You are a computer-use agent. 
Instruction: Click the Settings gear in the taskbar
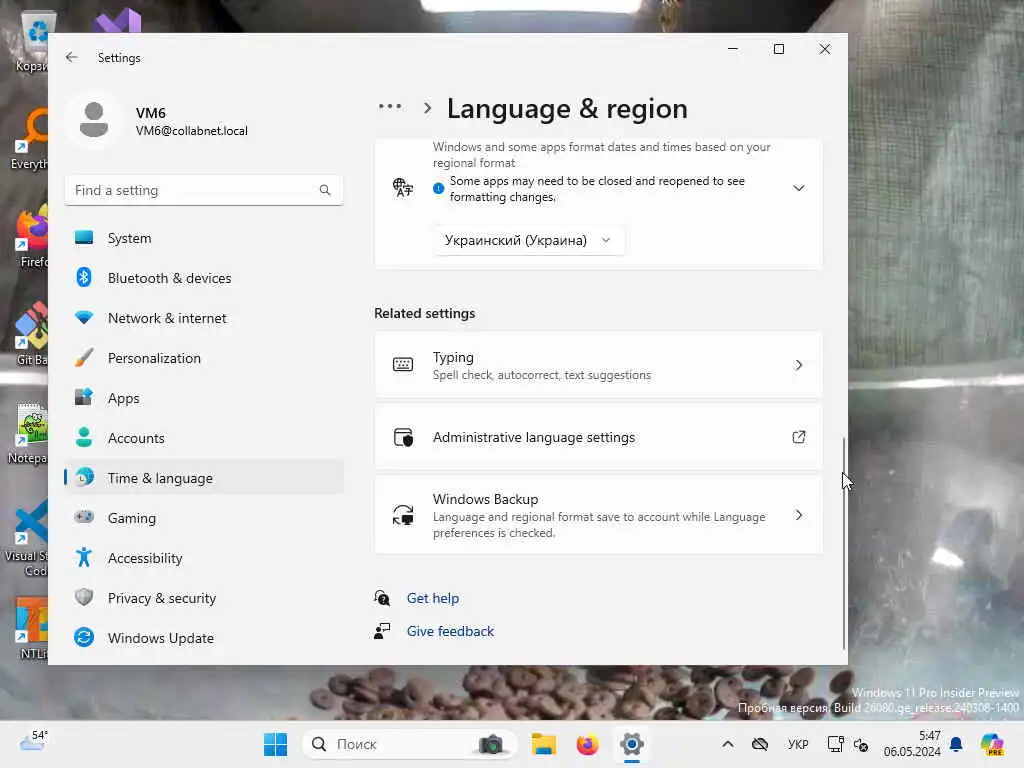point(632,744)
